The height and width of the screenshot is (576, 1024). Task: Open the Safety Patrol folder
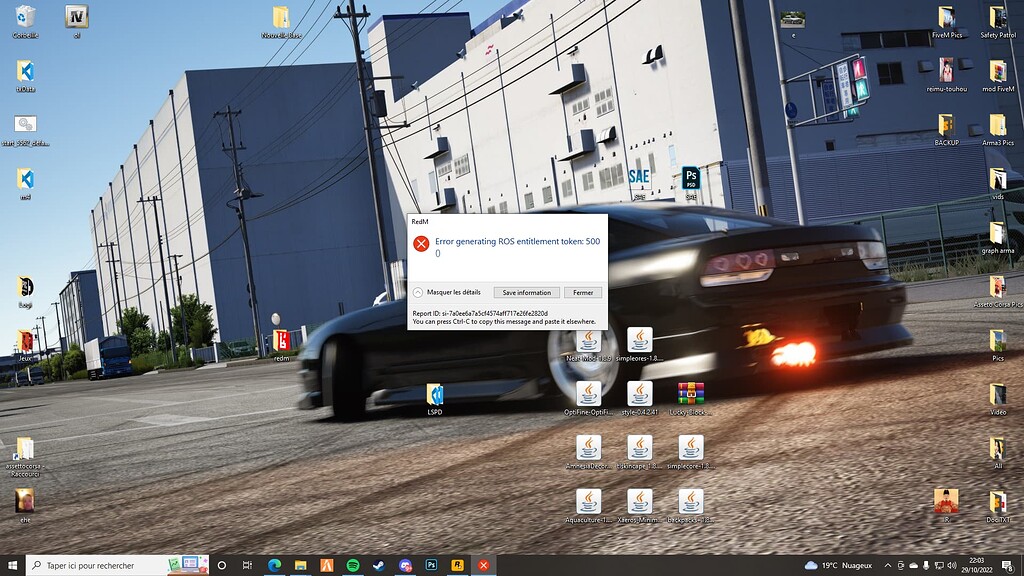coord(997,17)
